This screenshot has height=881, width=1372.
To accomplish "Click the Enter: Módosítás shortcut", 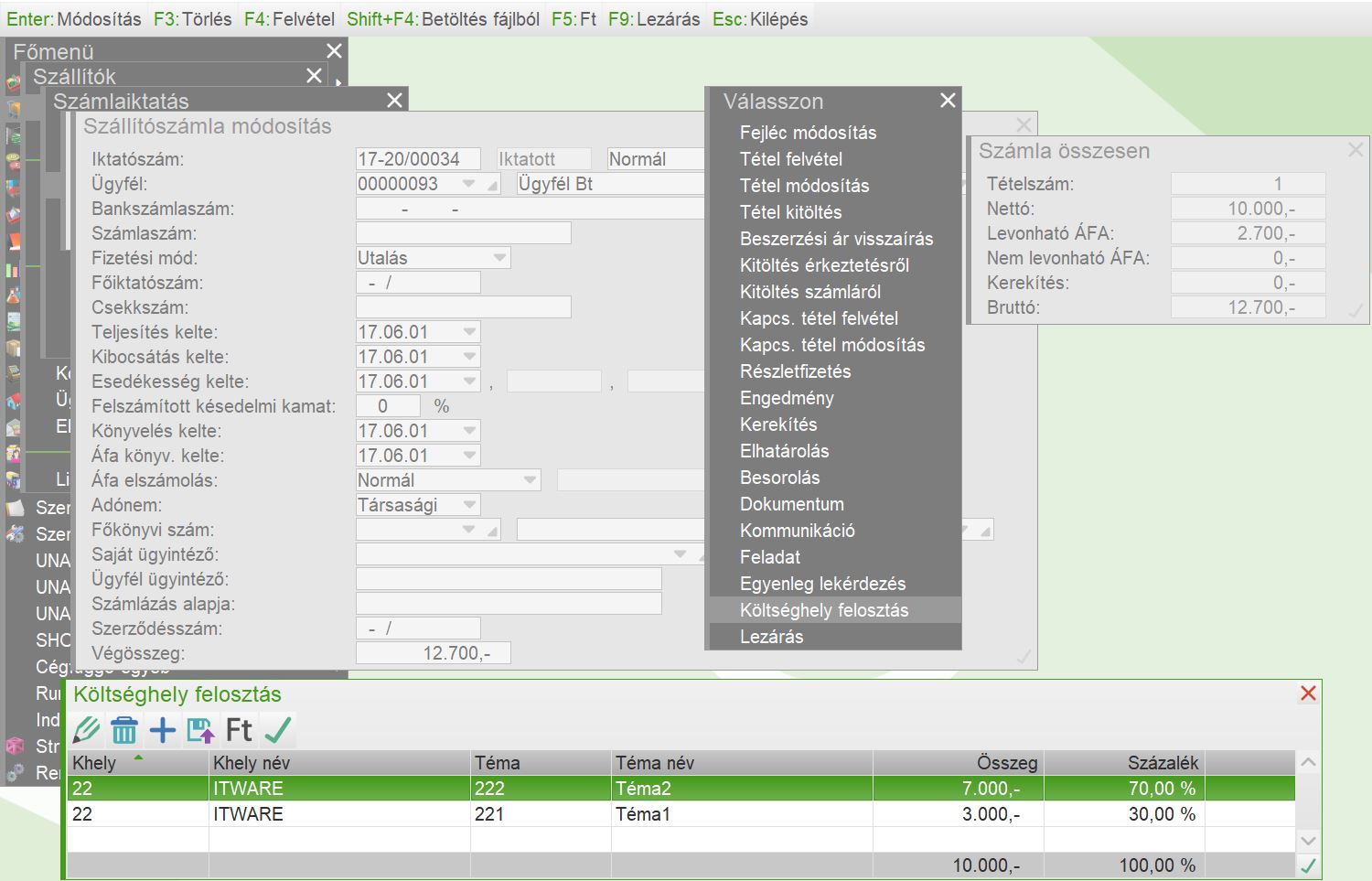I will [74, 19].
